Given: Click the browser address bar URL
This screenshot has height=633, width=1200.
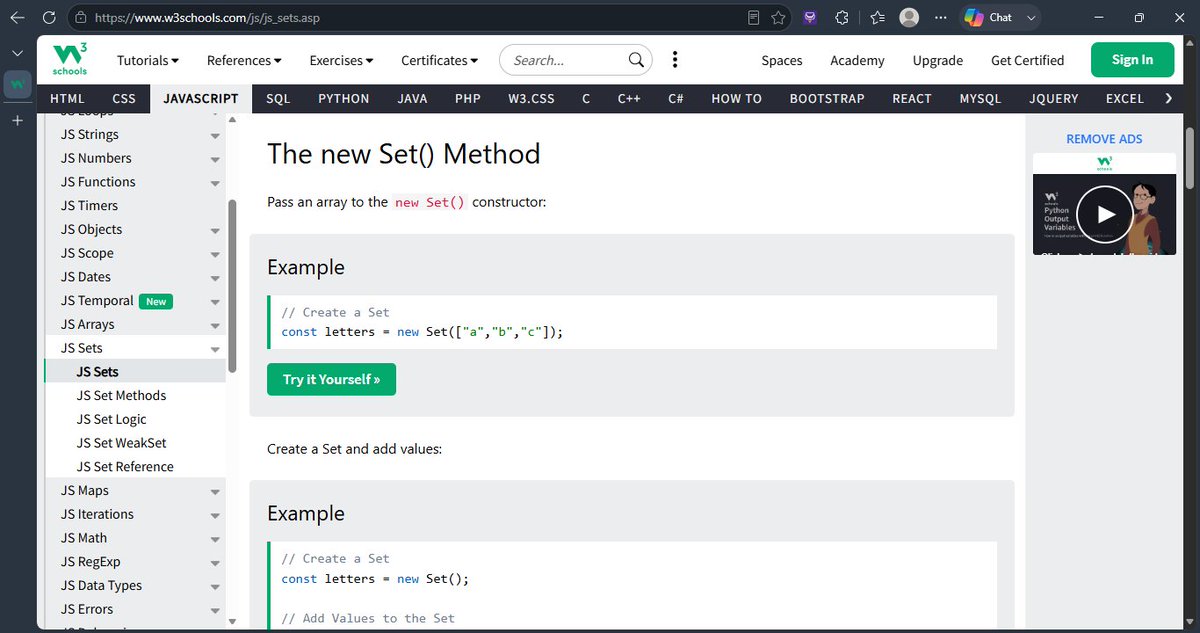Looking at the screenshot, I should click(208, 18).
